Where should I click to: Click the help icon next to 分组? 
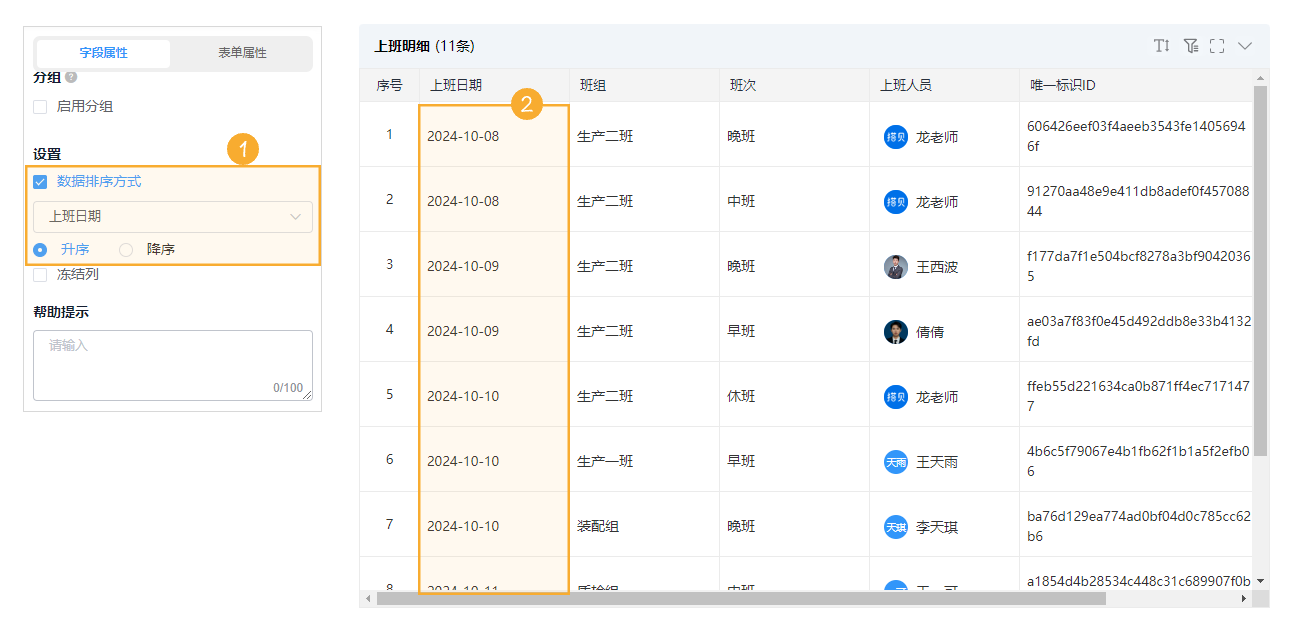pyautogui.click(x=71, y=77)
